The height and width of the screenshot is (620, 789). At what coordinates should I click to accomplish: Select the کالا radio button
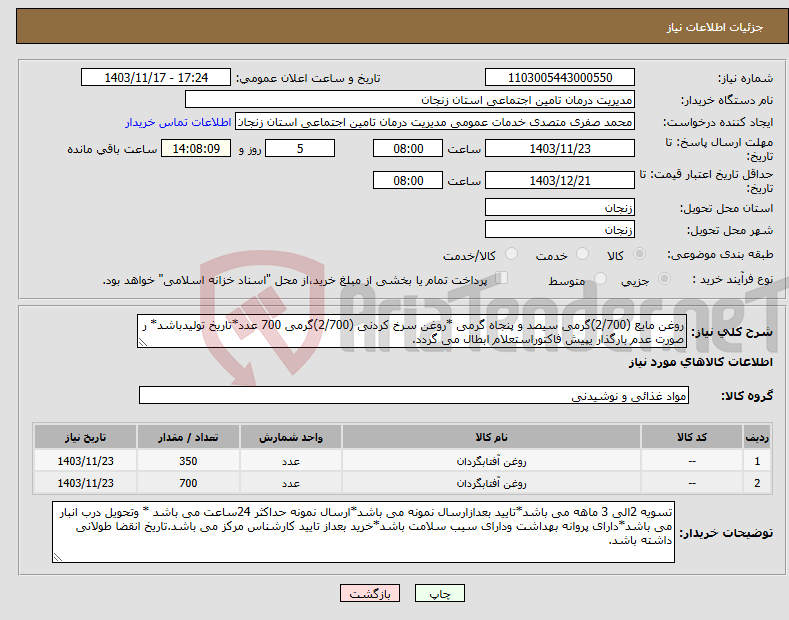pyautogui.click(x=639, y=254)
